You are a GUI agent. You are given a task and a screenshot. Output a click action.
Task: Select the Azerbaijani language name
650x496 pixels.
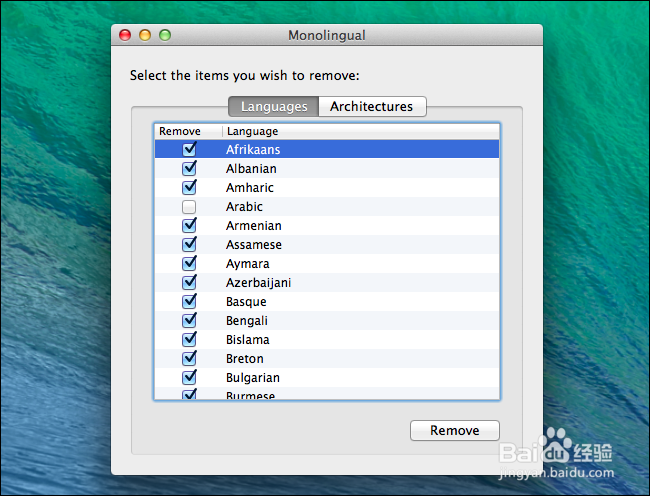coord(258,283)
